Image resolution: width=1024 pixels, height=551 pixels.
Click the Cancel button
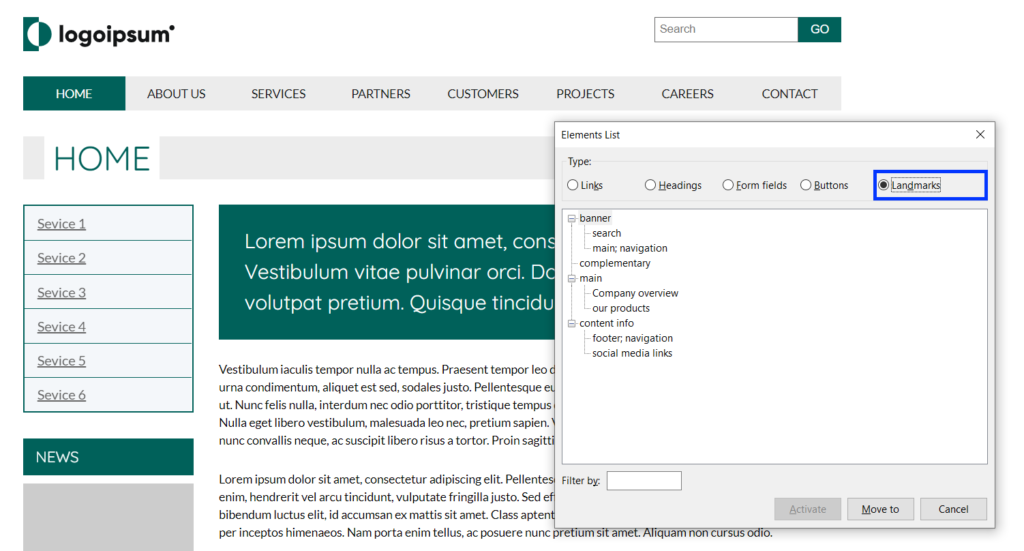pos(953,509)
